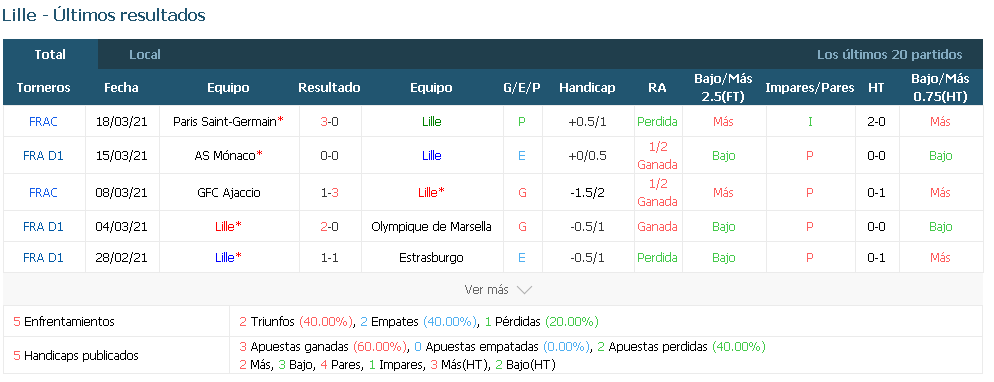Open the 1-3 result versus GFC Ajaccio
Screen dimensions: 994x382
pyautogui.click(x=329, y=193)
